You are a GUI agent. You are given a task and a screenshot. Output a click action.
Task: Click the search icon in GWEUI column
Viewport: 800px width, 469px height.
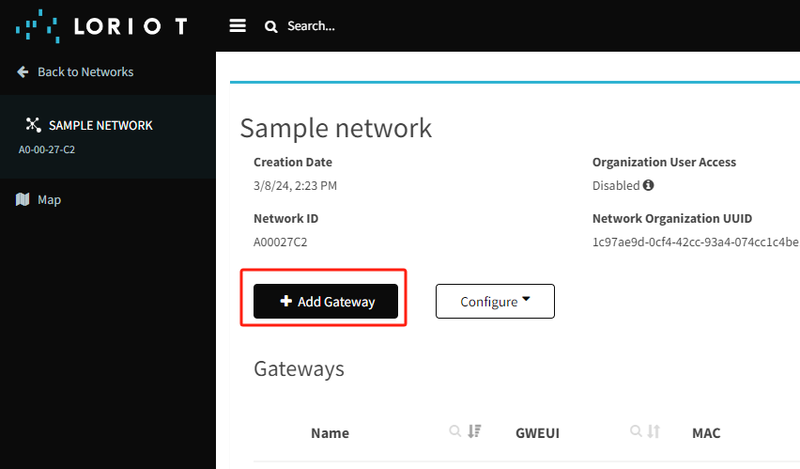coord(635,432)
